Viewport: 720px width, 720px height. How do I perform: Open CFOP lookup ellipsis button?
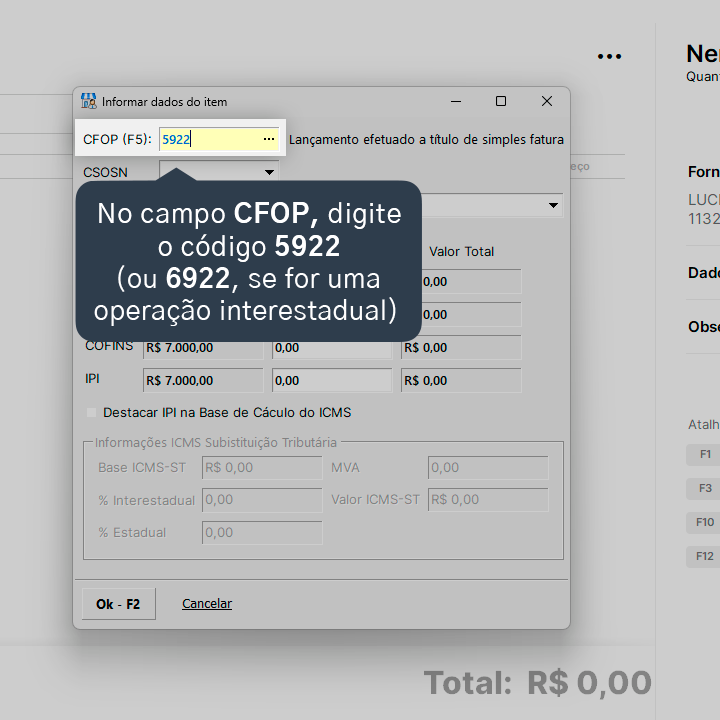pyautogui.click(x=269, y=139)
